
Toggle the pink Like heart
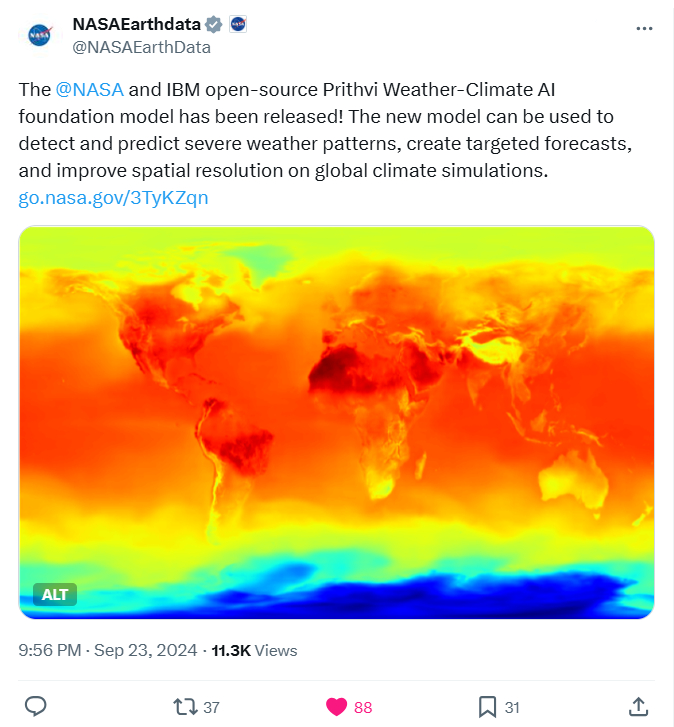coord(337,707)
